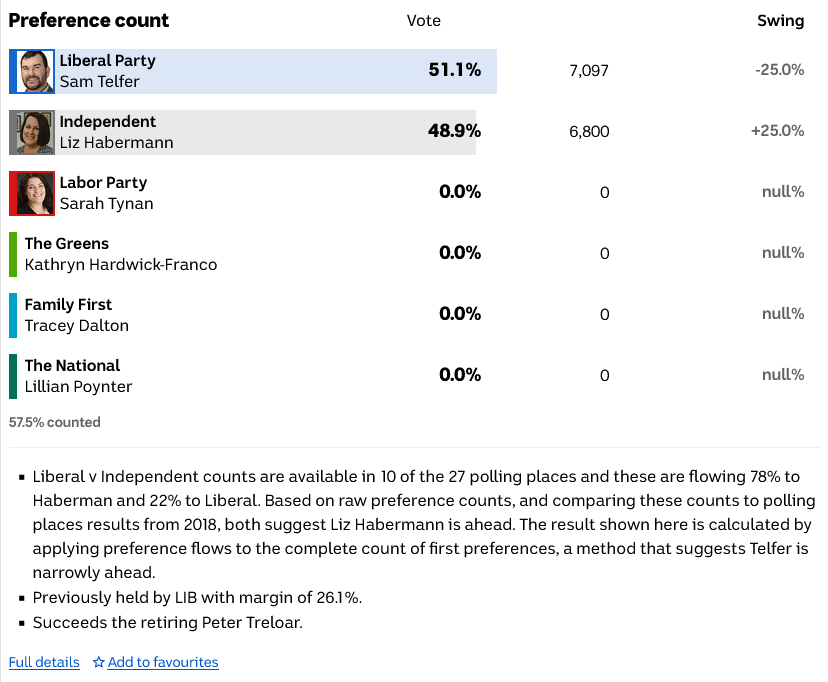Click the 7,097 vote count for Telfer
Viewport: 828px width, 682px height.
588,71
